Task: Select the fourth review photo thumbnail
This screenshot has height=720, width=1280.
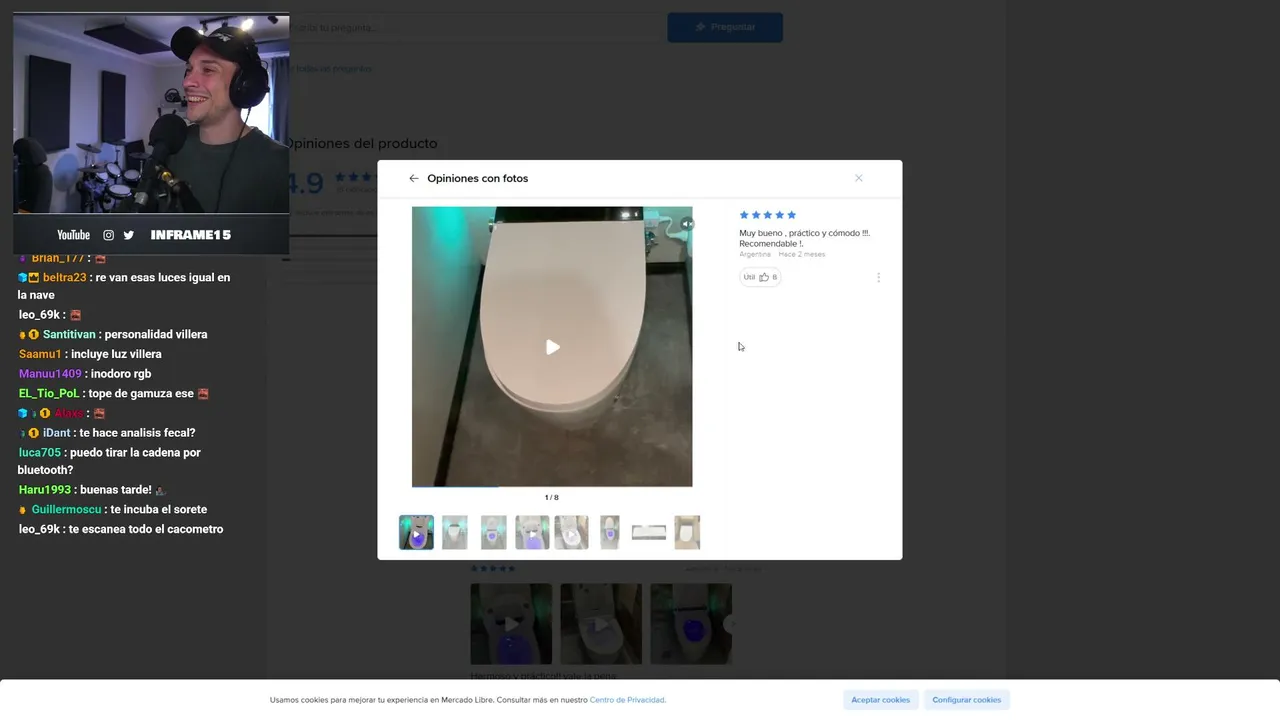Action: coord(532,532)
